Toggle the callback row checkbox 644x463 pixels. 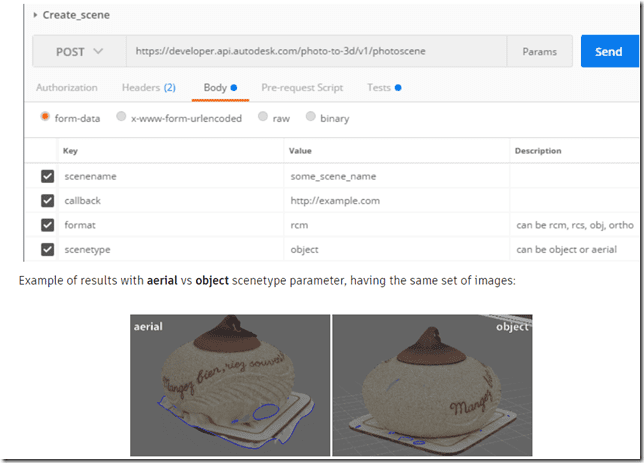pos(47,201)
